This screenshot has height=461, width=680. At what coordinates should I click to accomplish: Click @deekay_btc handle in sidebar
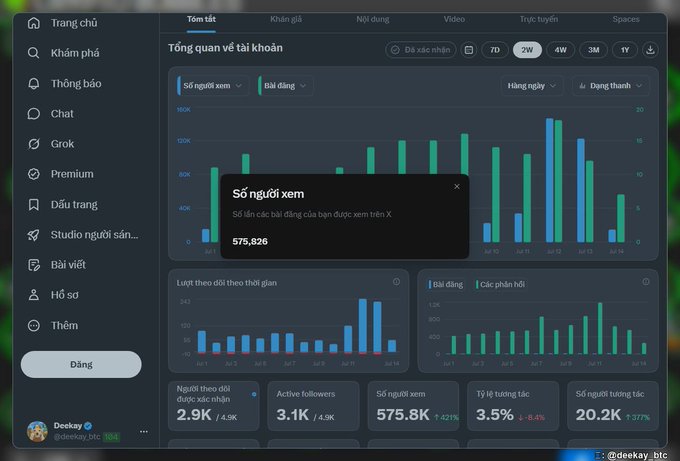click(x=77, y=437)
